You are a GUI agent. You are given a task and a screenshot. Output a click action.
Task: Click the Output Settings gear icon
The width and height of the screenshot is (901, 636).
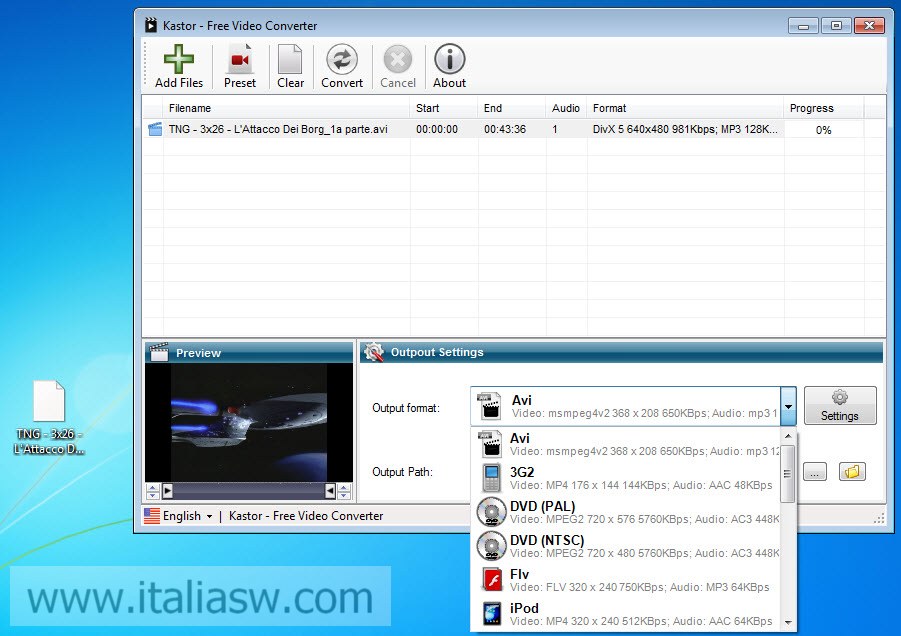(374, 352)
